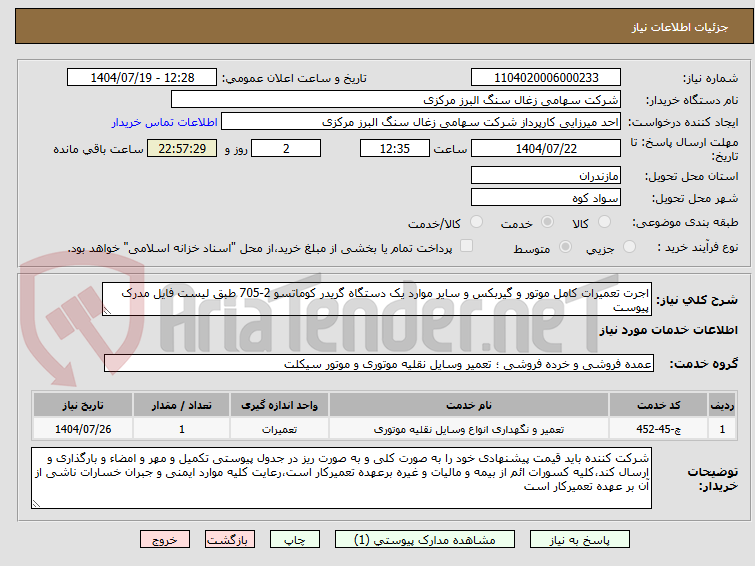This screenshot has height=566, width=755.
Task: Select the کالا/خدمت radio button
Action: click(x=476, y=222)
